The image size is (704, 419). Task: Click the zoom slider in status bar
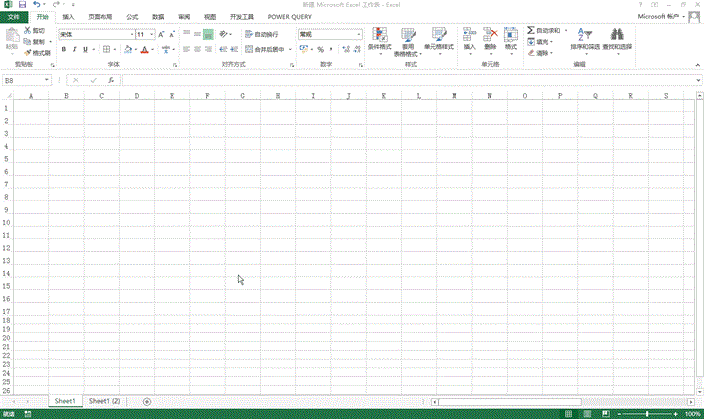[x=648, y=414]
